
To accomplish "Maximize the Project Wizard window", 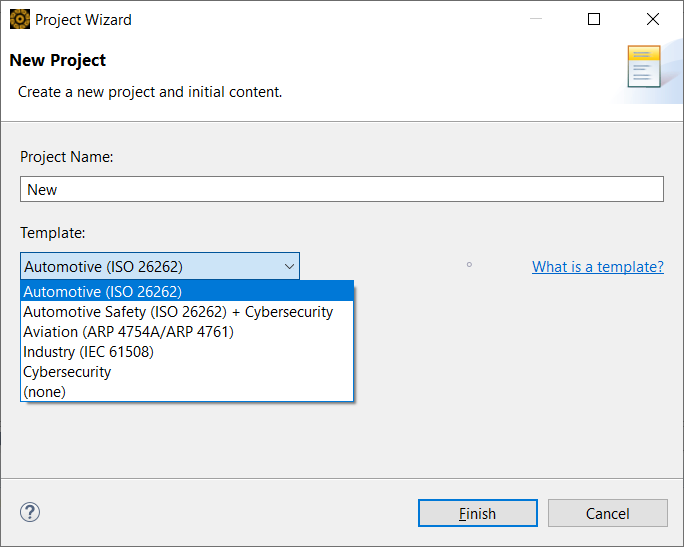I will pos(594,19).
